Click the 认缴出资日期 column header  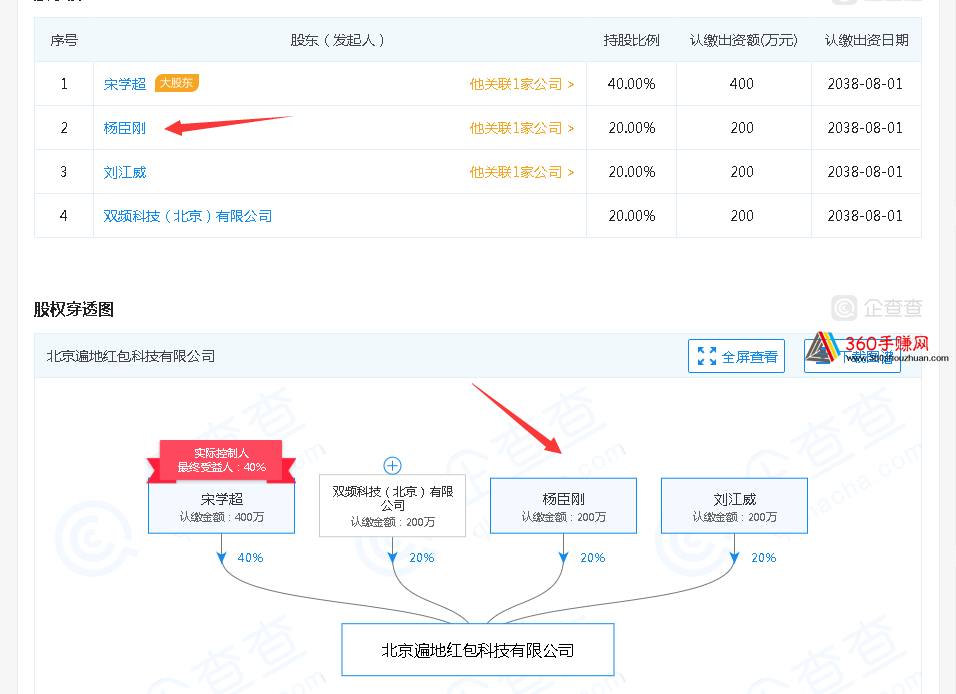pos(866,40)
